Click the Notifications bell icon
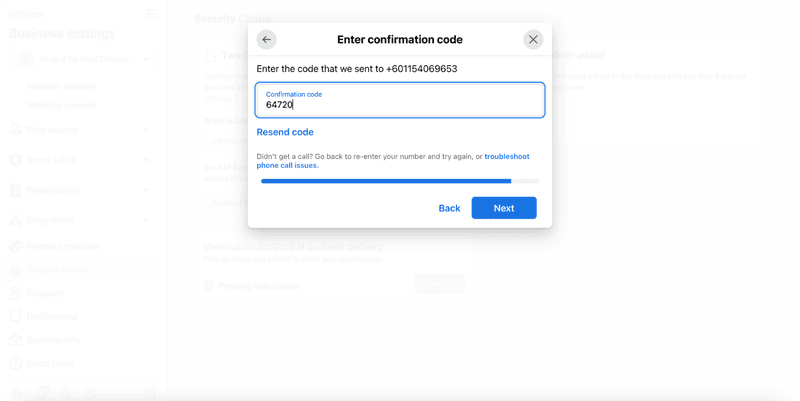 (15, 316)
